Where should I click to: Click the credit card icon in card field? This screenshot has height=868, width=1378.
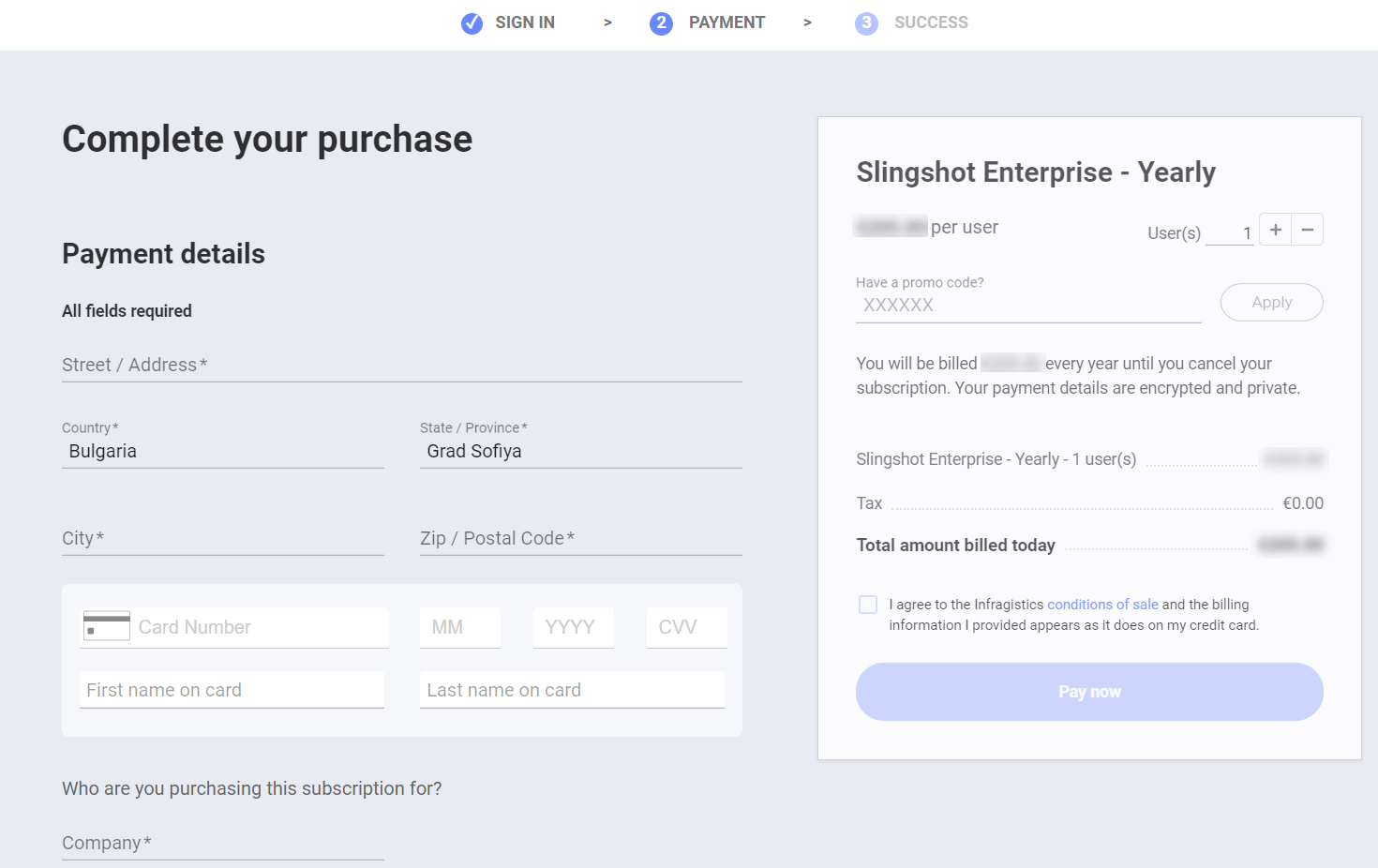pos(107,626)
